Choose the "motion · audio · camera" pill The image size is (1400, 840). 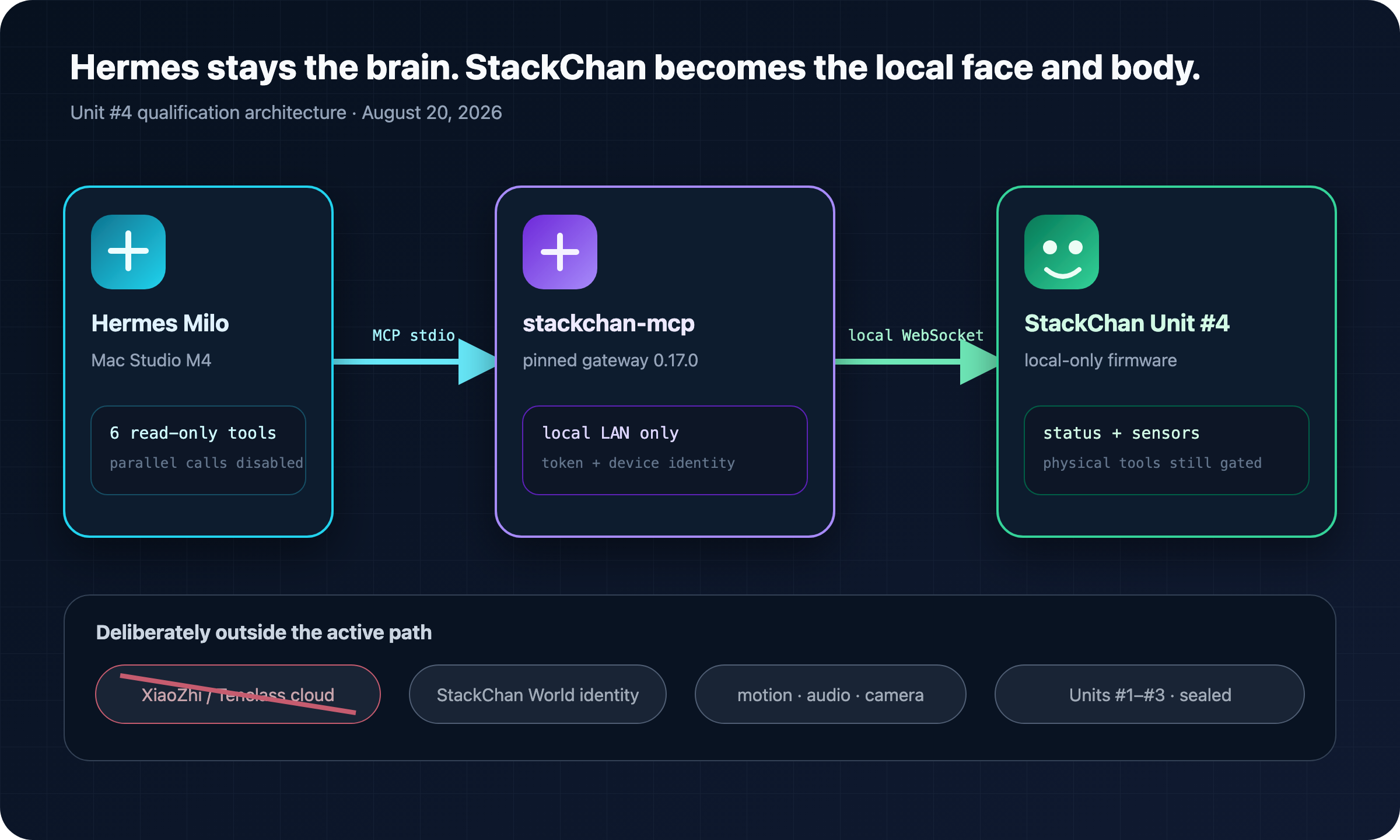point(831,694)
